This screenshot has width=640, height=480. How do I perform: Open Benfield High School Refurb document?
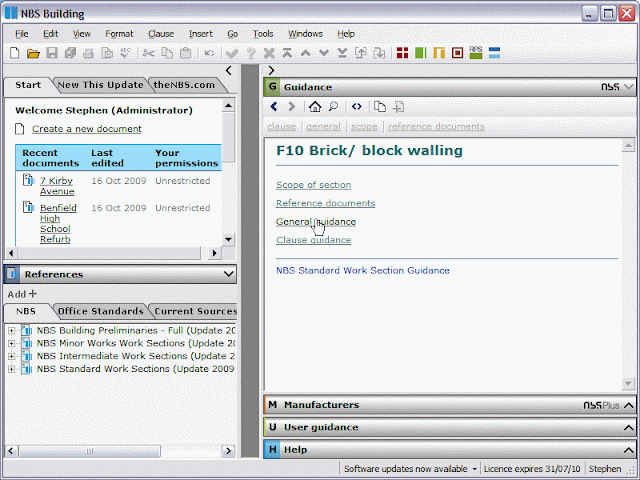(58, 224)
